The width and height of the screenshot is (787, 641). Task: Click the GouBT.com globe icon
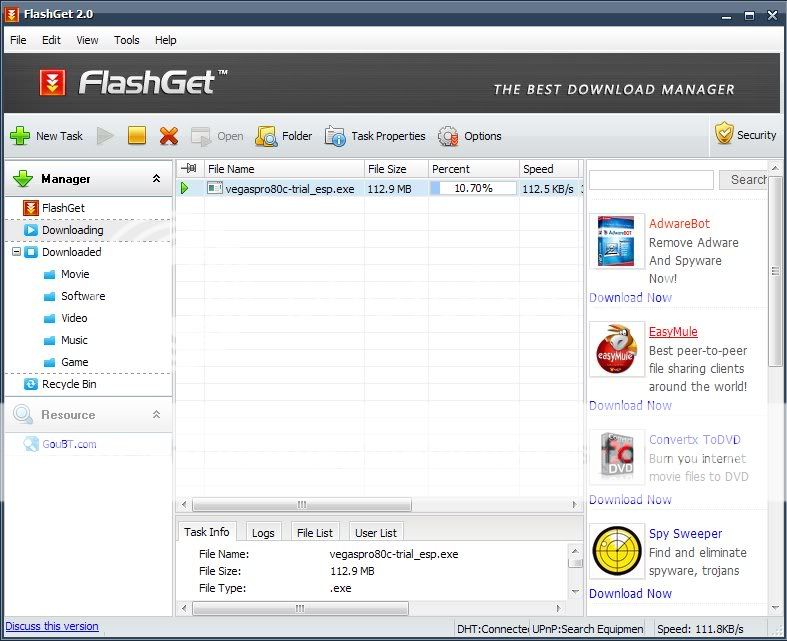coord(31,444)
